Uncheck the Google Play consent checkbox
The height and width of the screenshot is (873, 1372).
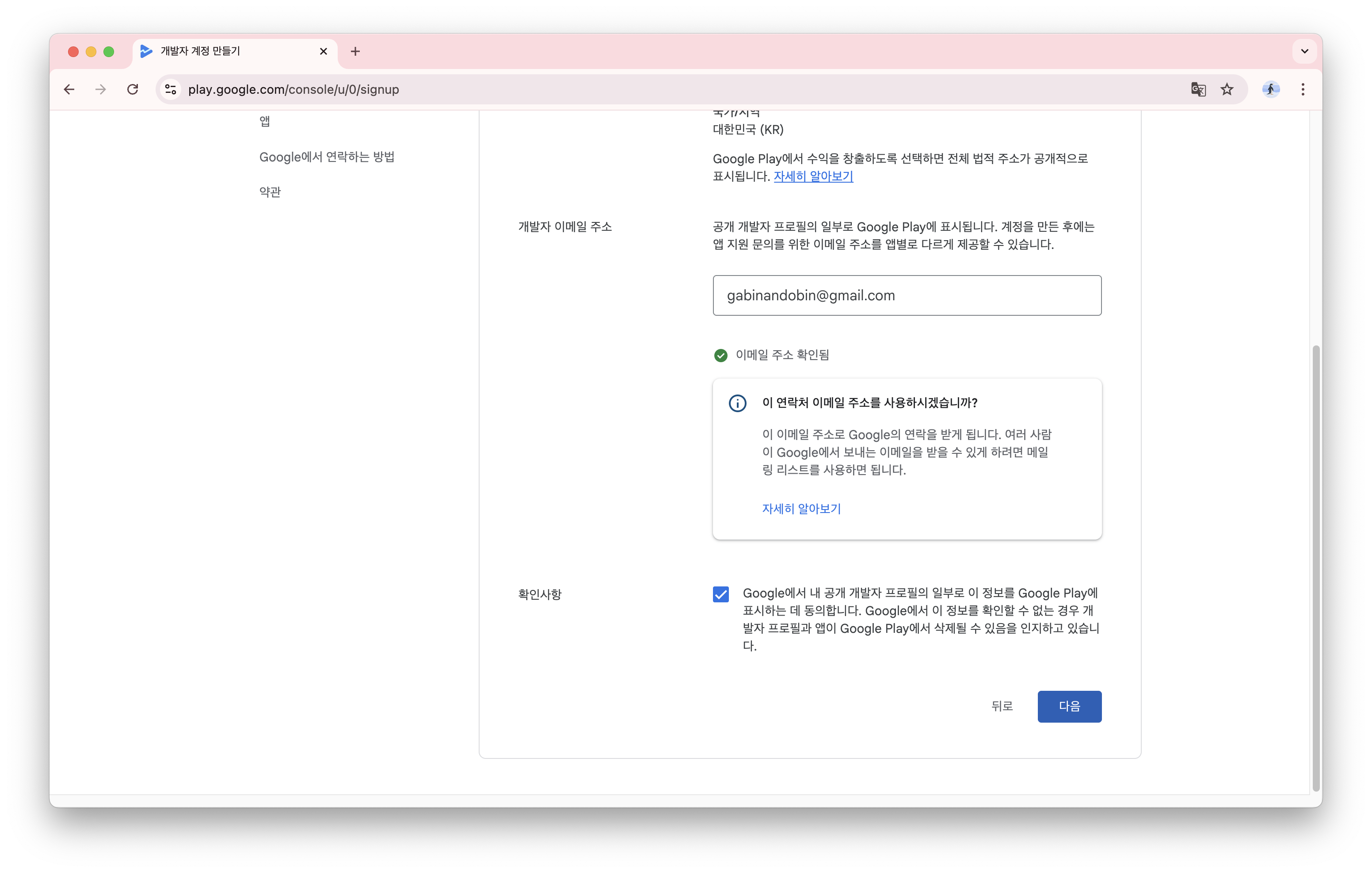[x=720, y=594]
